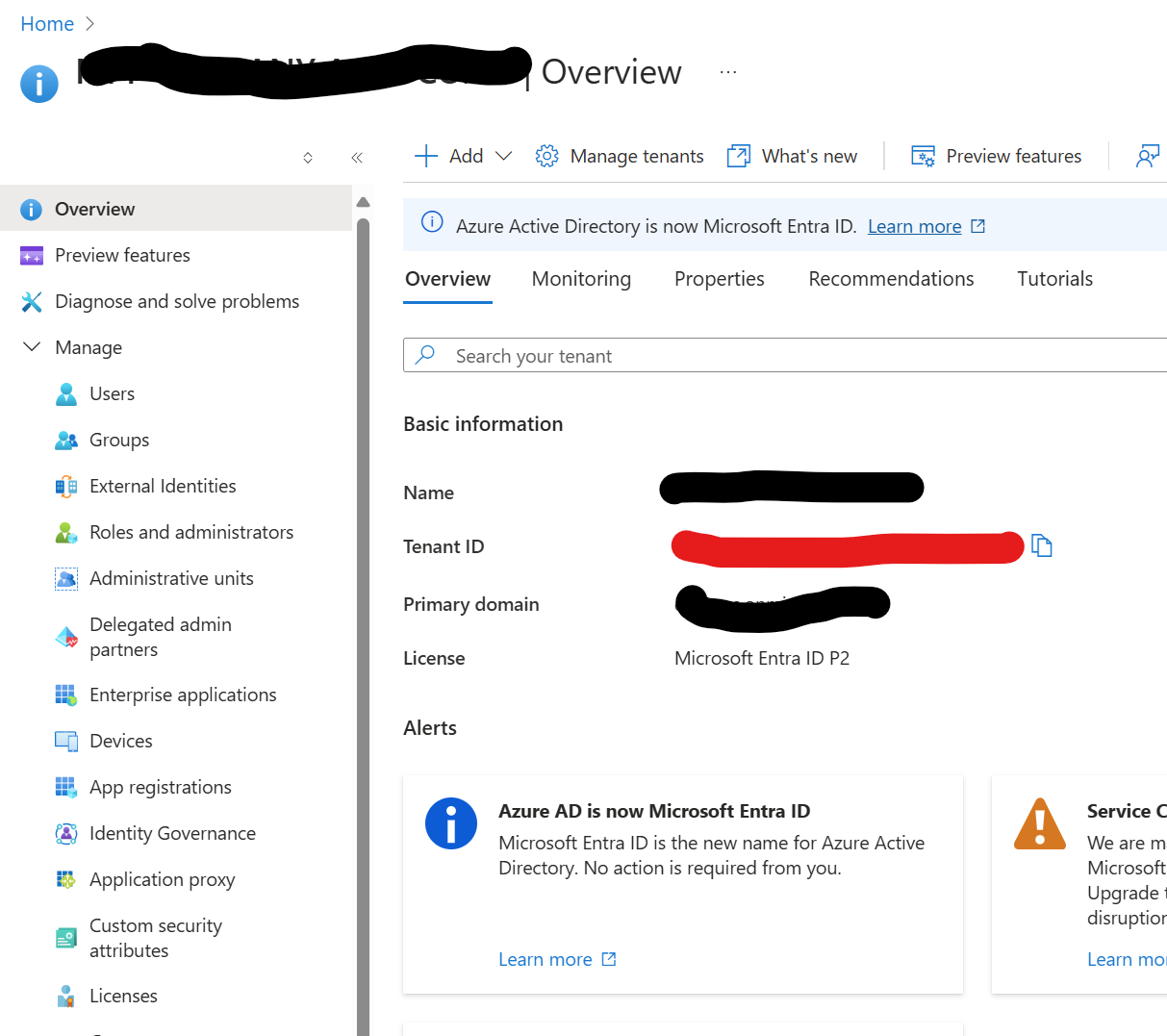Click the Administrative units icon
Screen dimensions: 1167x1036
(65, 578)
